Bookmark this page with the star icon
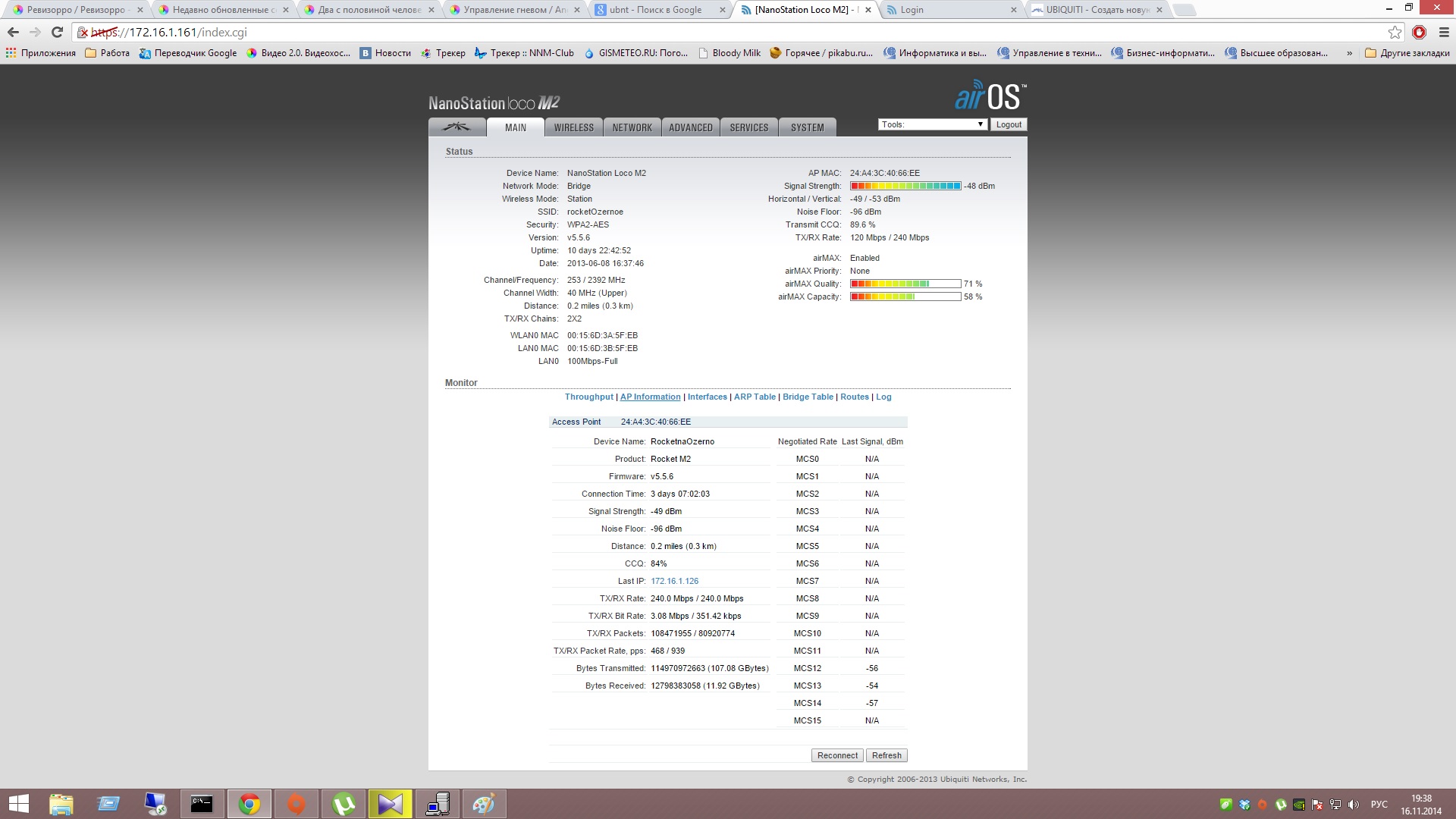 point(1394,32)
